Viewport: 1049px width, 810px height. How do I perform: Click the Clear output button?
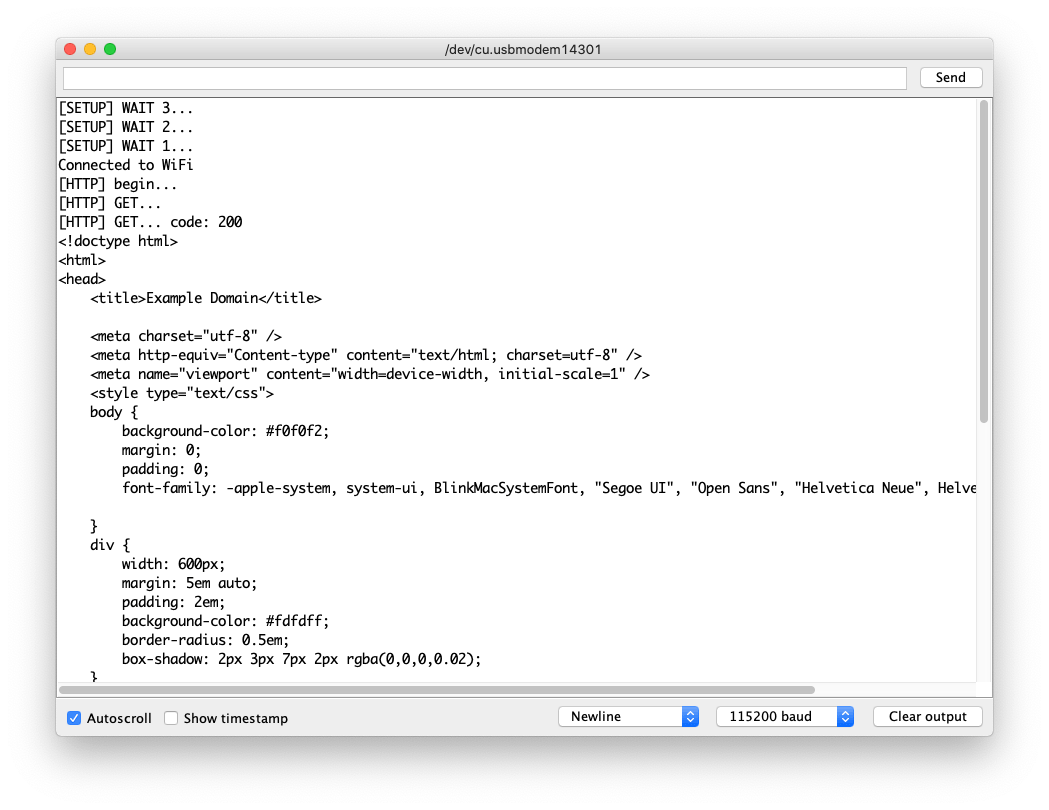927,716
